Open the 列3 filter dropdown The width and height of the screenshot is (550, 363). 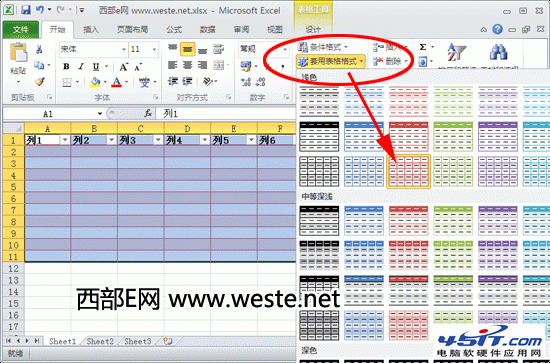[x=158, y=140]
